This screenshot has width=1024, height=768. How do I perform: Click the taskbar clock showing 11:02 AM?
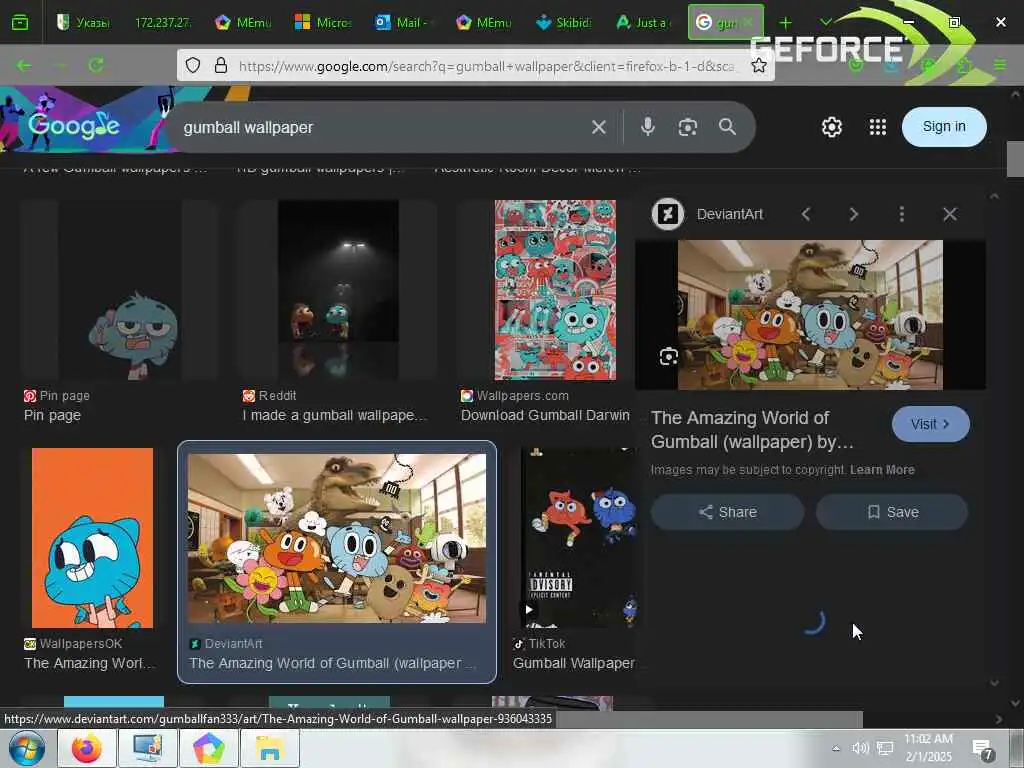coord(929,748)
